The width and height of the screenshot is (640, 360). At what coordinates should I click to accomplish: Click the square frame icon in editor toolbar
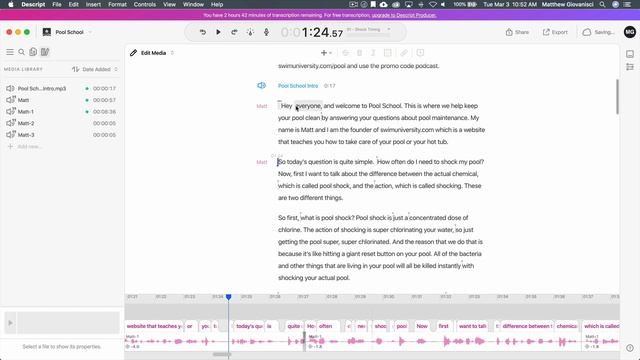(388, 53)
